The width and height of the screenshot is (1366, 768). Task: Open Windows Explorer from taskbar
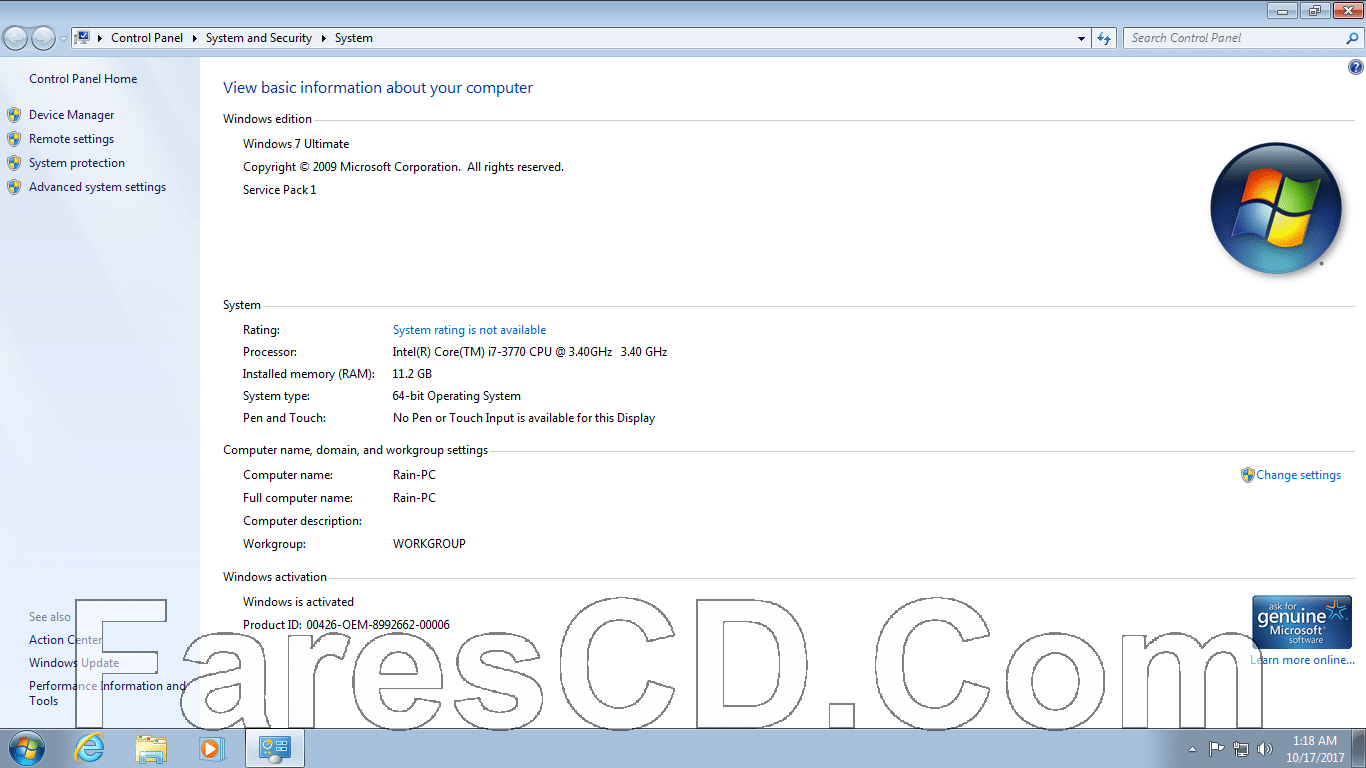pos(151,748)
